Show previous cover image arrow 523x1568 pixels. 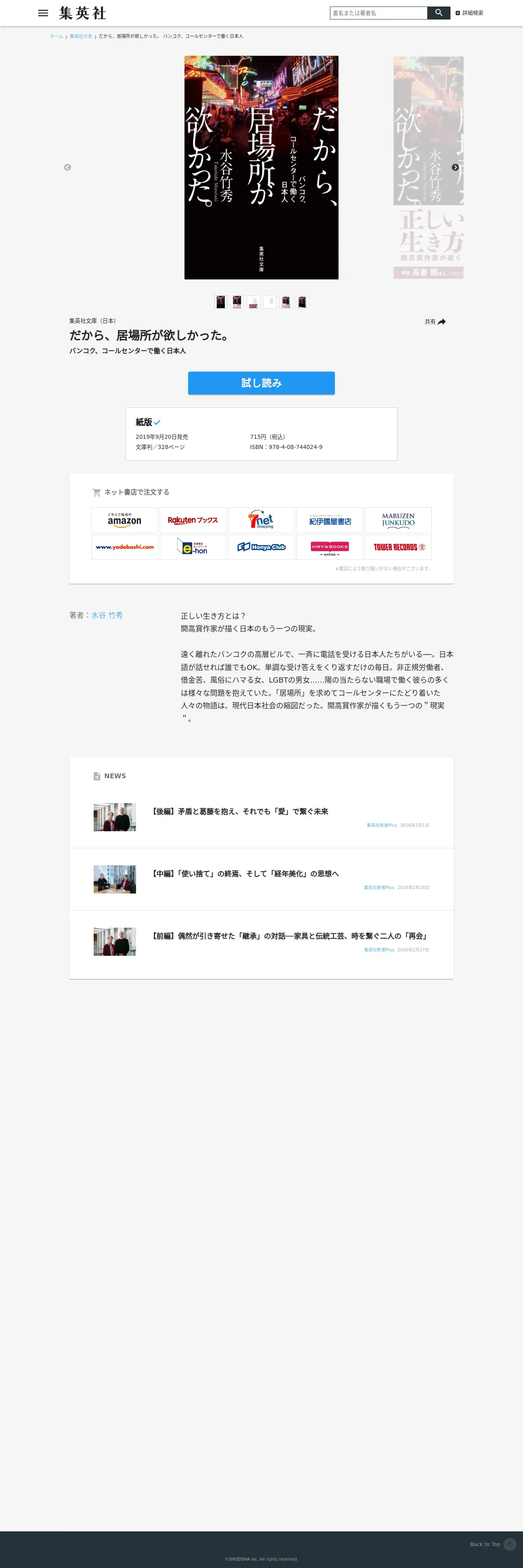(68, 167)
